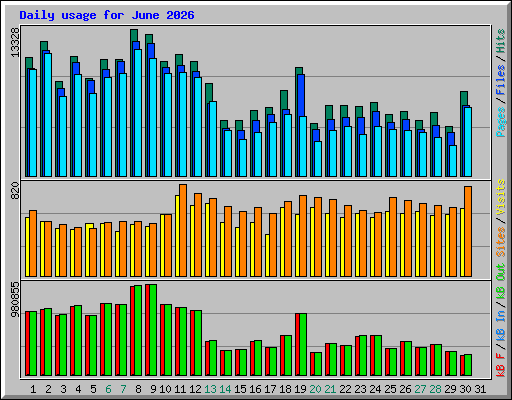The height and width of the screenshot is (400, 512).
Task: Select day 3 on the x-axis
Action: 63,389
